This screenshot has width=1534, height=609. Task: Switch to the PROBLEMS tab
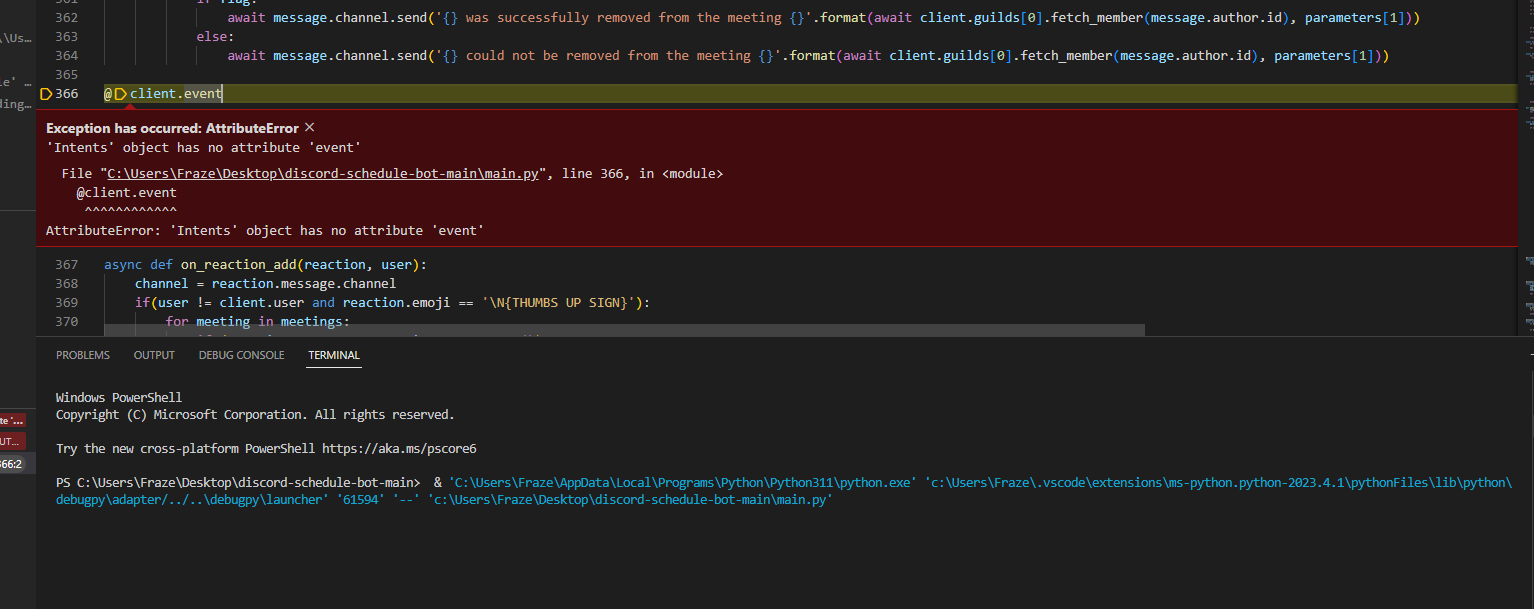82,354
